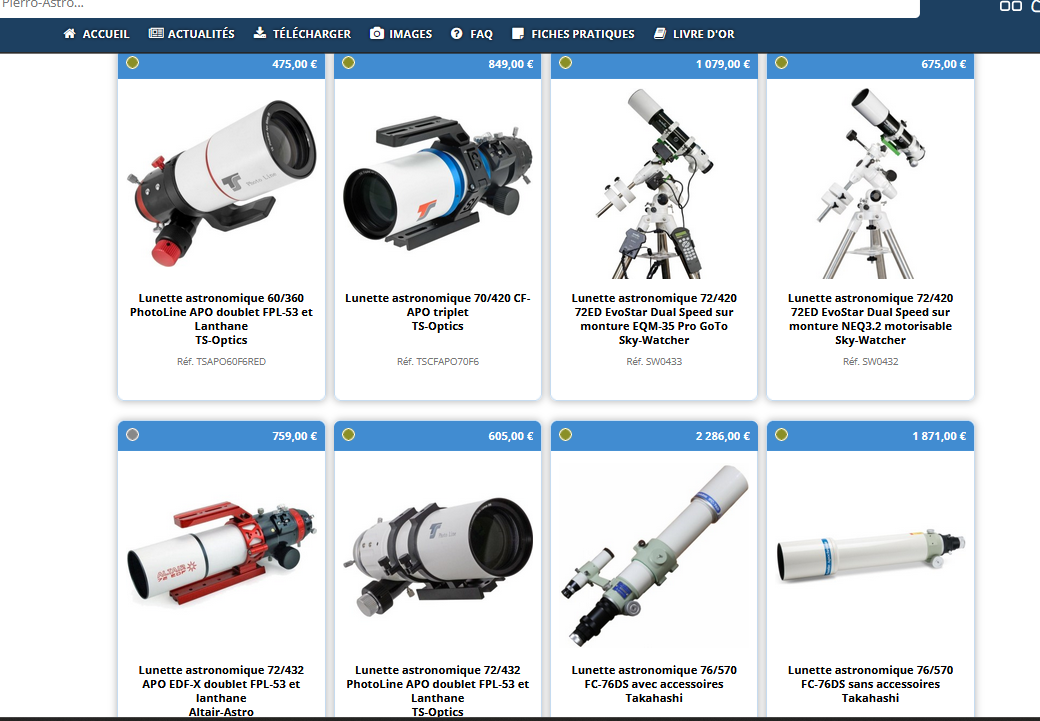Click the 1 079,00 € price label
This screenshot has height=721, width=1040.
click(723, 64)
